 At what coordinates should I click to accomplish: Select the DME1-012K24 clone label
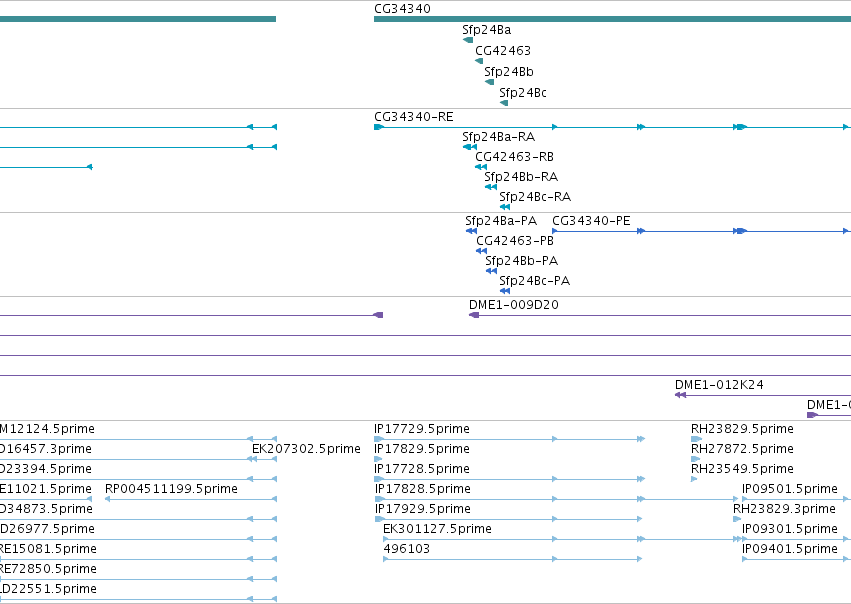[719, 385]
